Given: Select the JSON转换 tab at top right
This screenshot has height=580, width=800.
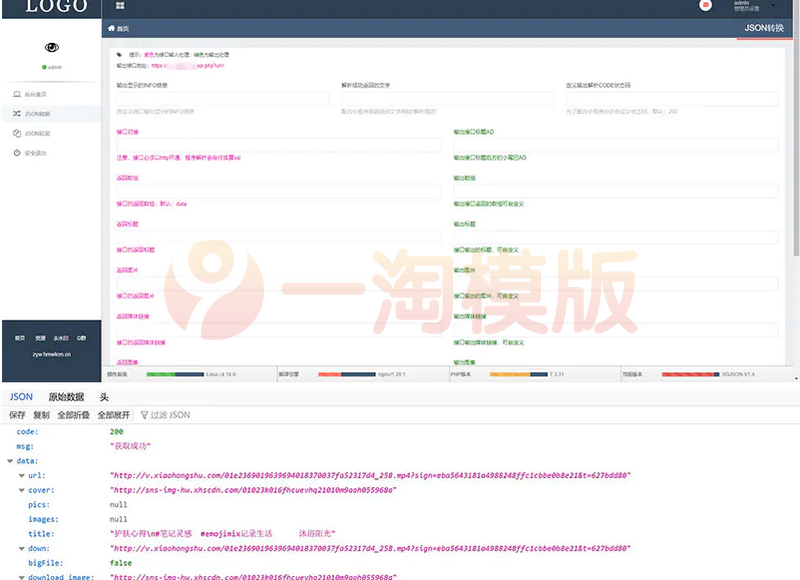Looking at the screenshot, I should coord(764,28).
